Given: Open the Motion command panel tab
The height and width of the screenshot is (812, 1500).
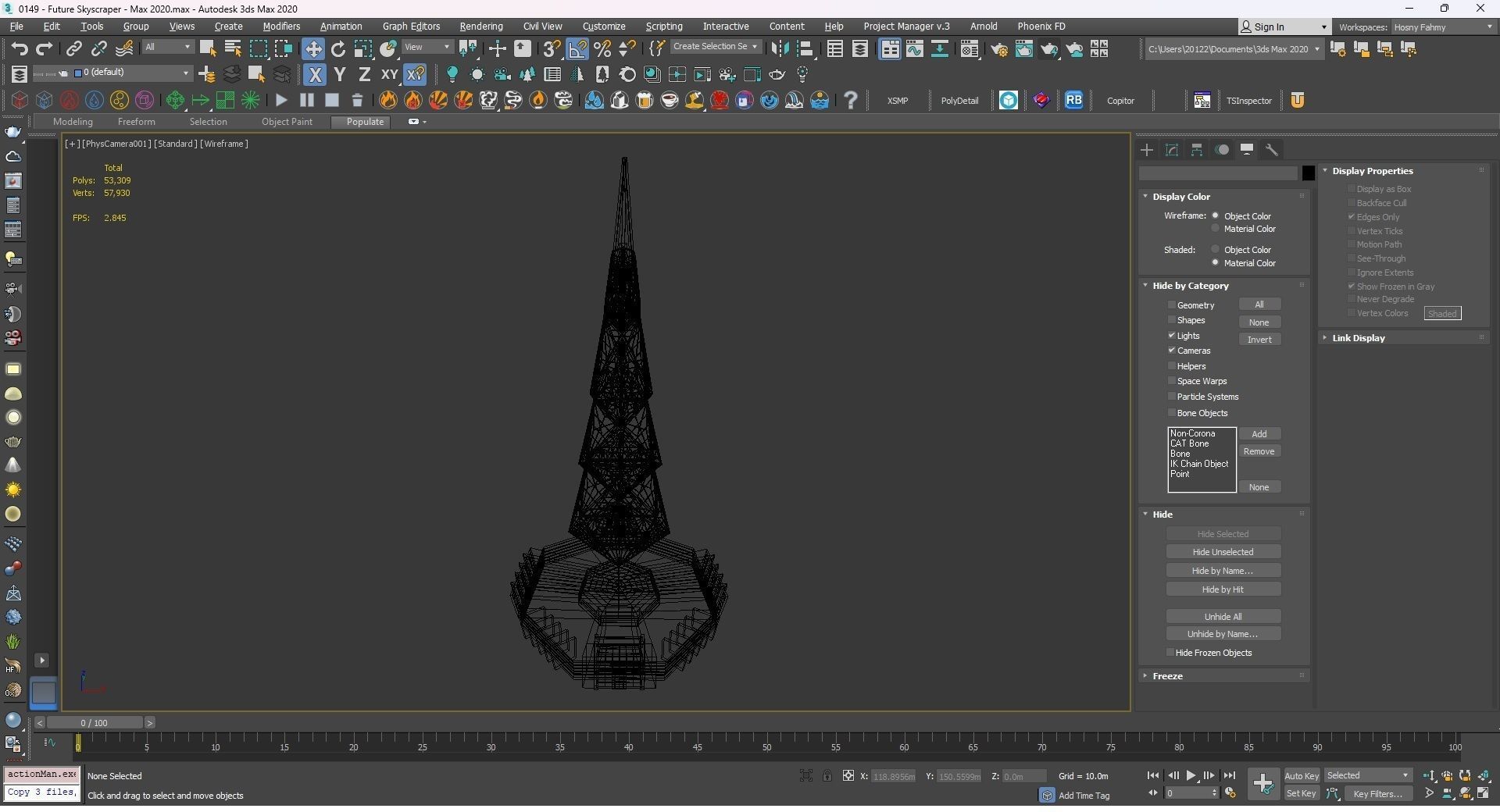Looking at the screenshot, I should 1222,149.
